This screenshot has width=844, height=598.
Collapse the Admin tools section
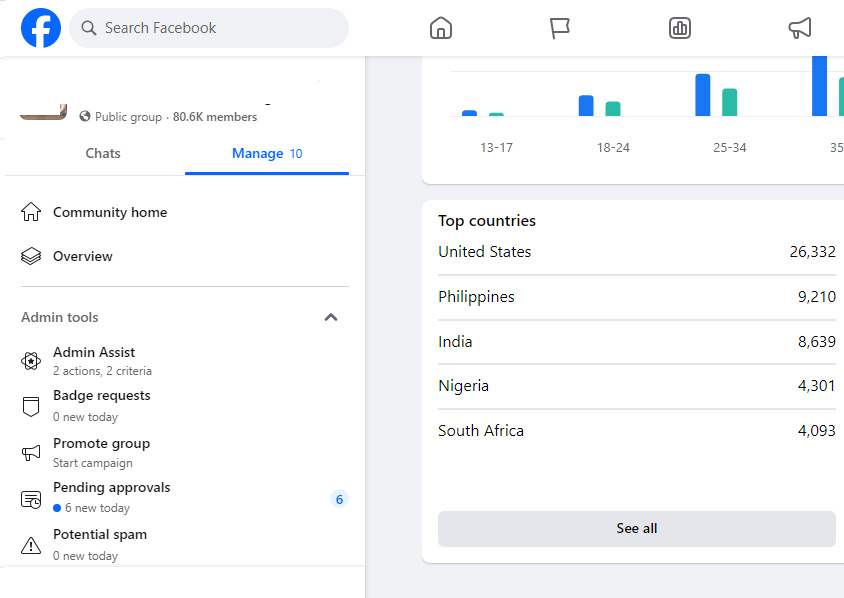click(331, 317)
